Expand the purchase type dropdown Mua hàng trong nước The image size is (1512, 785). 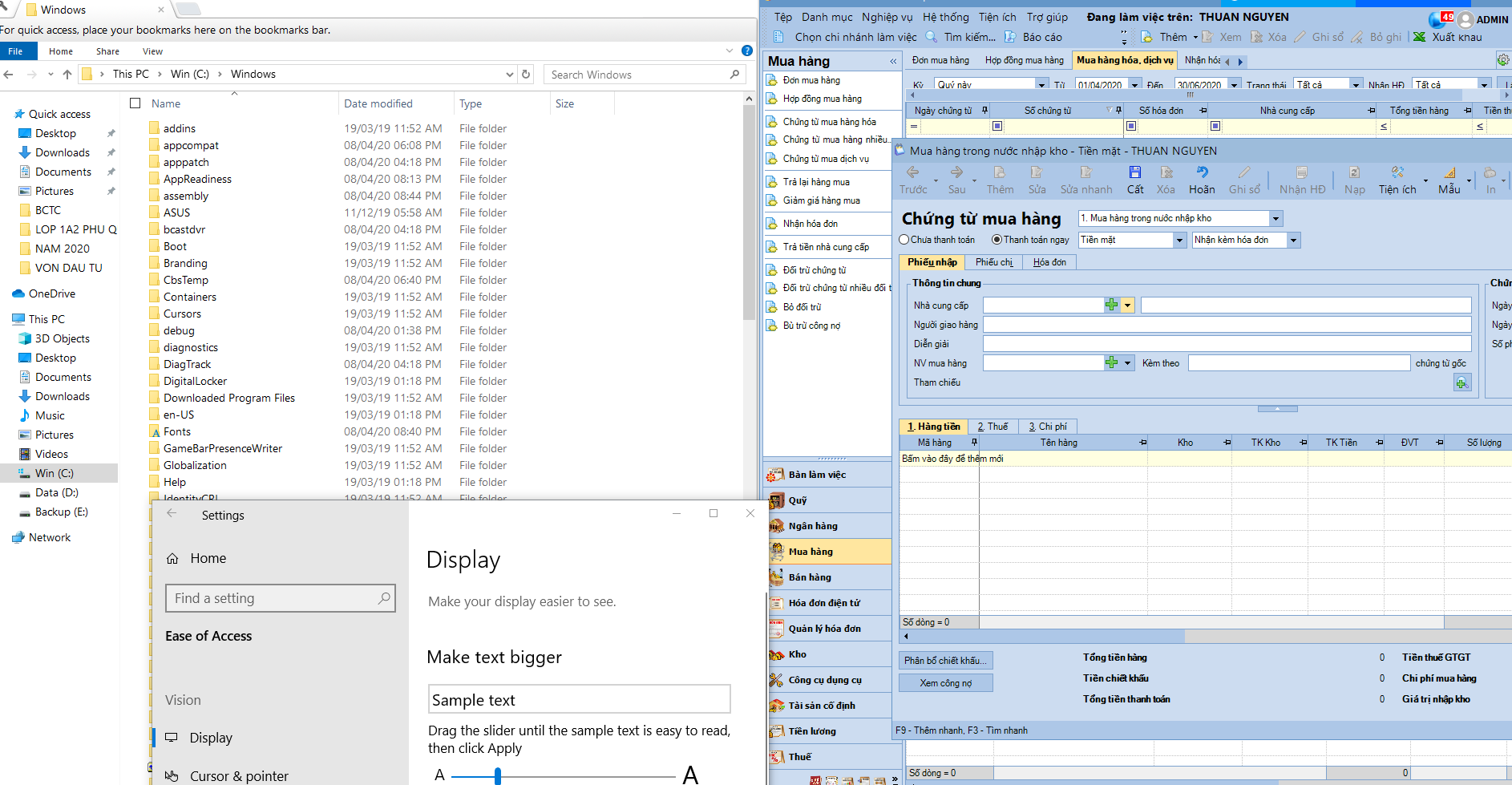pyautogui.click(x=1275, y=219)
